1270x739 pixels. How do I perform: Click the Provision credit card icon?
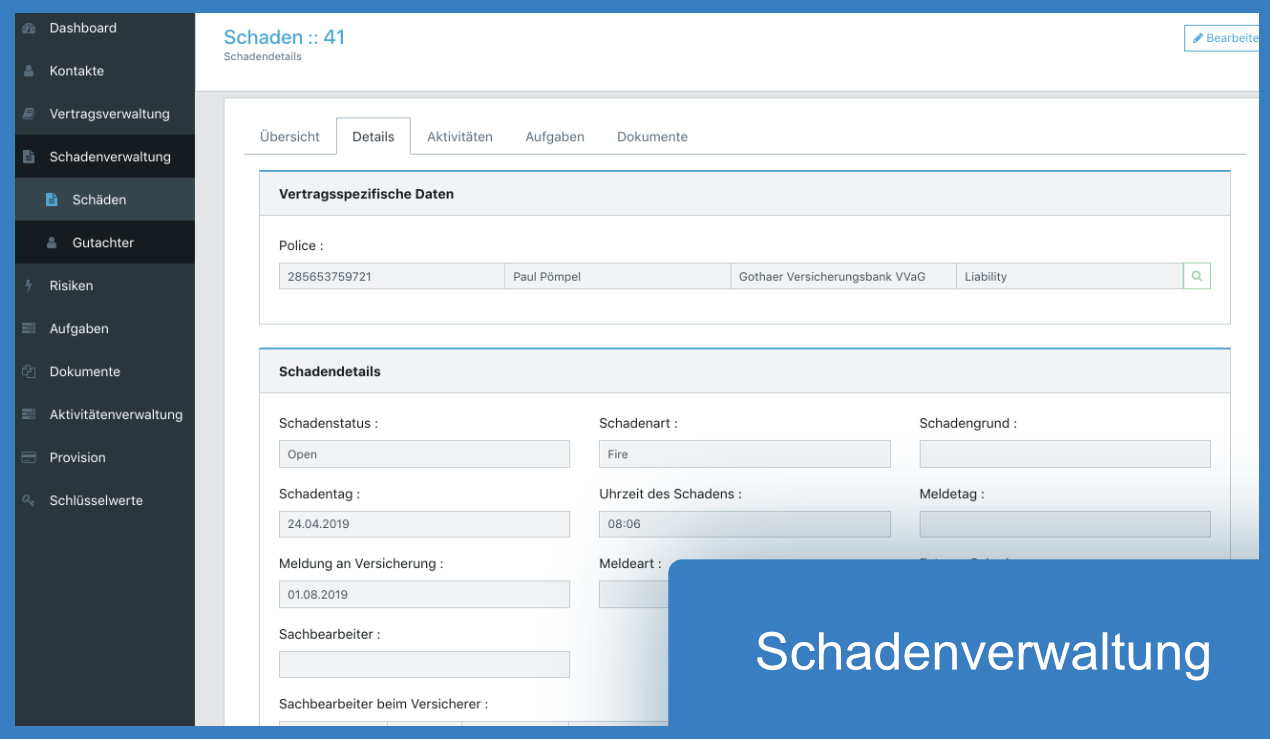29,458
